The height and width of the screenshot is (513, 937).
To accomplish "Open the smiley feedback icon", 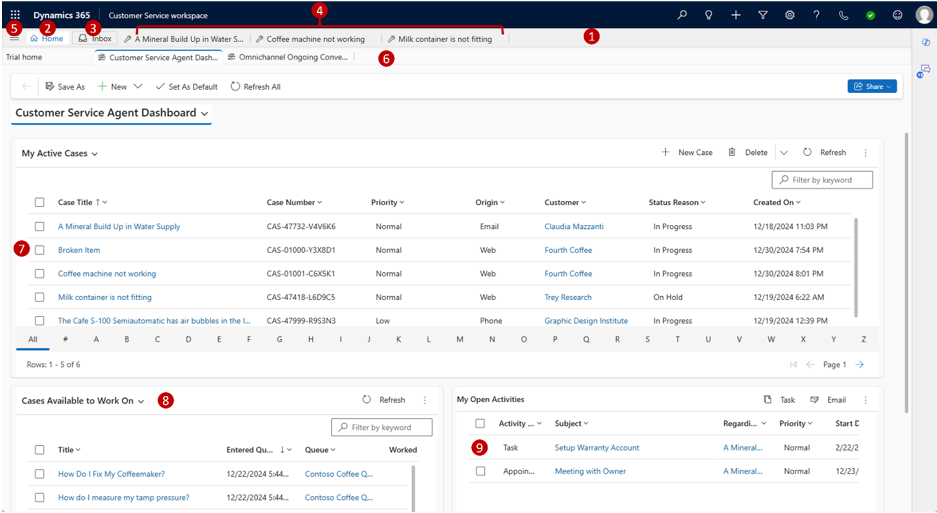I will [898, 15].
